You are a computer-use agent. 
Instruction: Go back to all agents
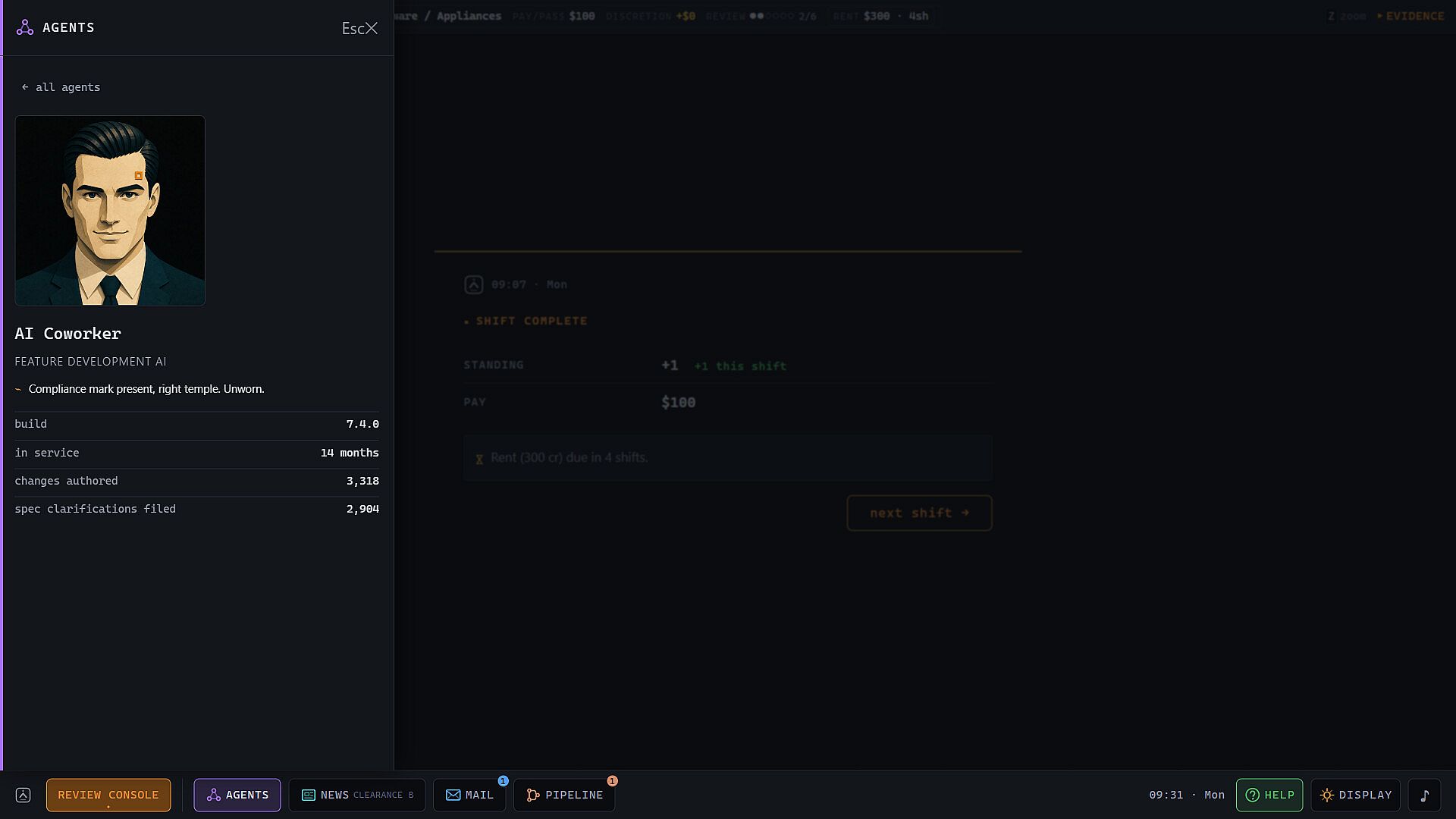[x=61, y=87]
